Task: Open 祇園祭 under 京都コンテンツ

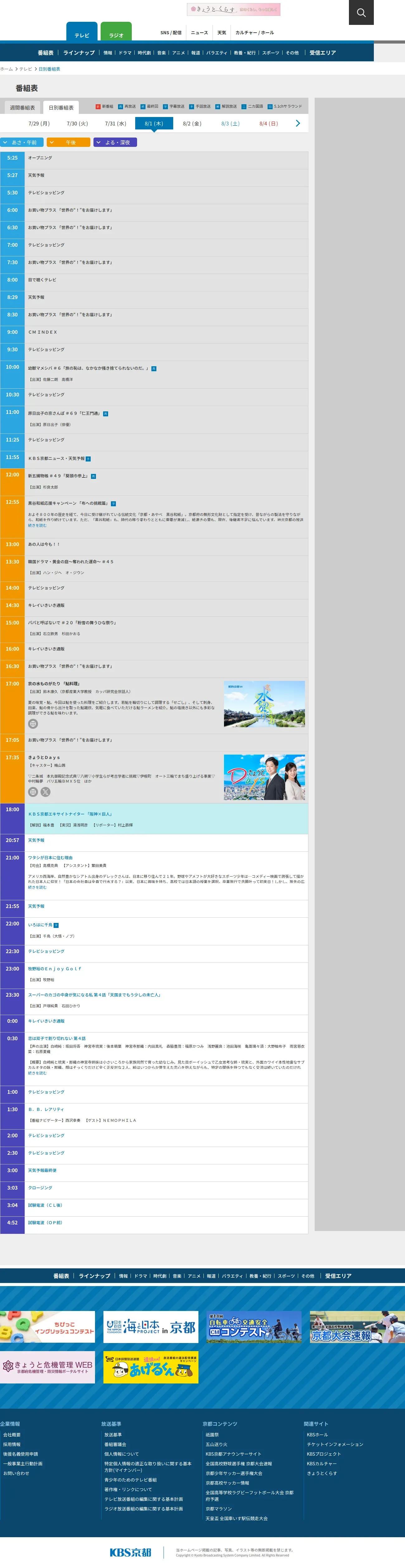Action: [x=212, y=1435]
